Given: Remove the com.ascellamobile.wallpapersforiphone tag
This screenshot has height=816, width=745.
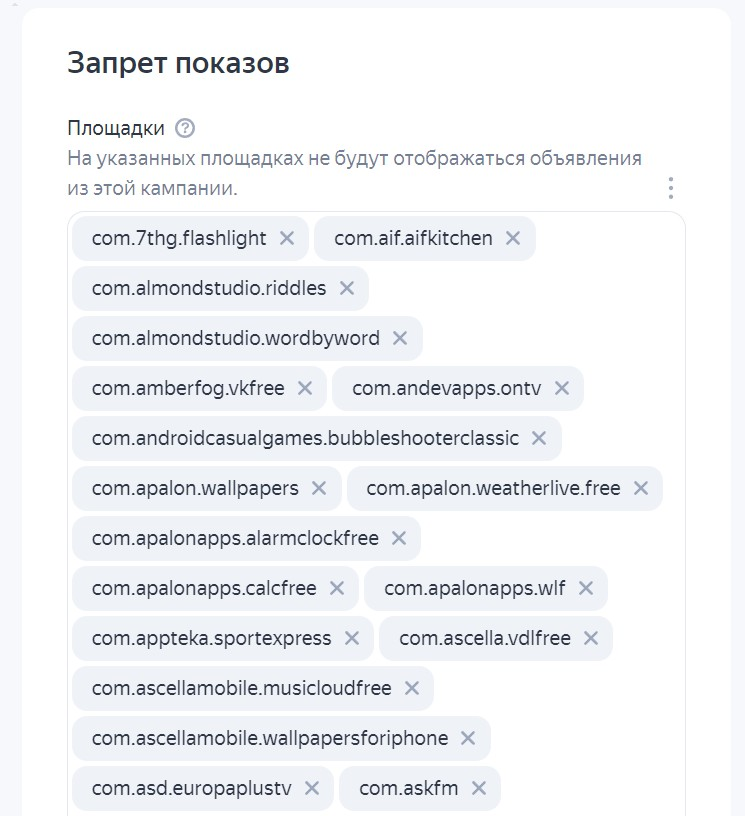Looking at the screenshot, I should (468, 738).
